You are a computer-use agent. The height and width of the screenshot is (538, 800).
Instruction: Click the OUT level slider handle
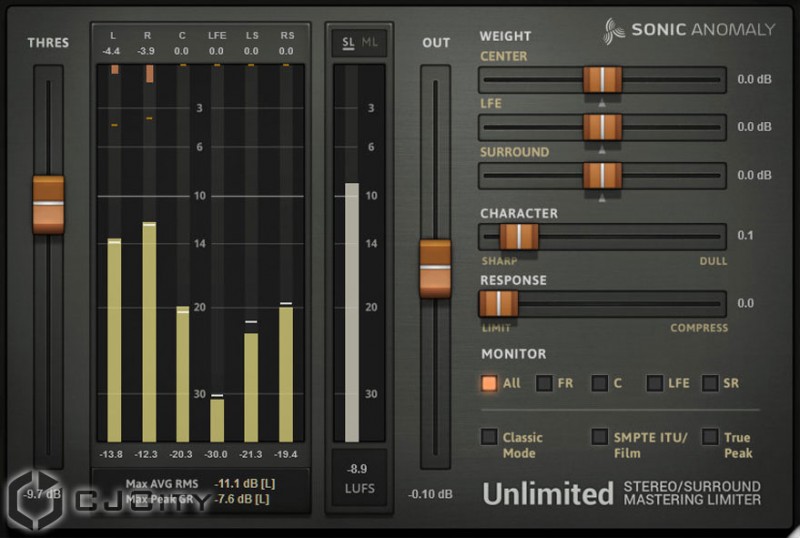(x=435, y=268)
